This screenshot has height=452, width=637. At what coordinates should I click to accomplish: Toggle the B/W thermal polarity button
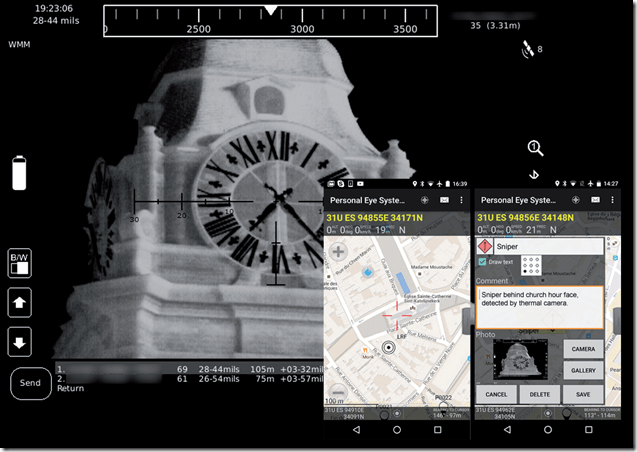point(20,263)
